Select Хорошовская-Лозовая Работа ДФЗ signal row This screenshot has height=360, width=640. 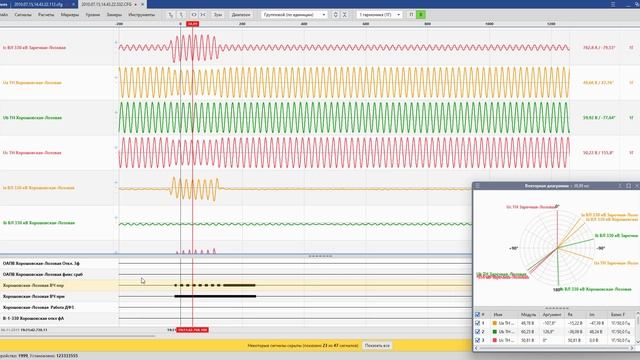point(38,307)
